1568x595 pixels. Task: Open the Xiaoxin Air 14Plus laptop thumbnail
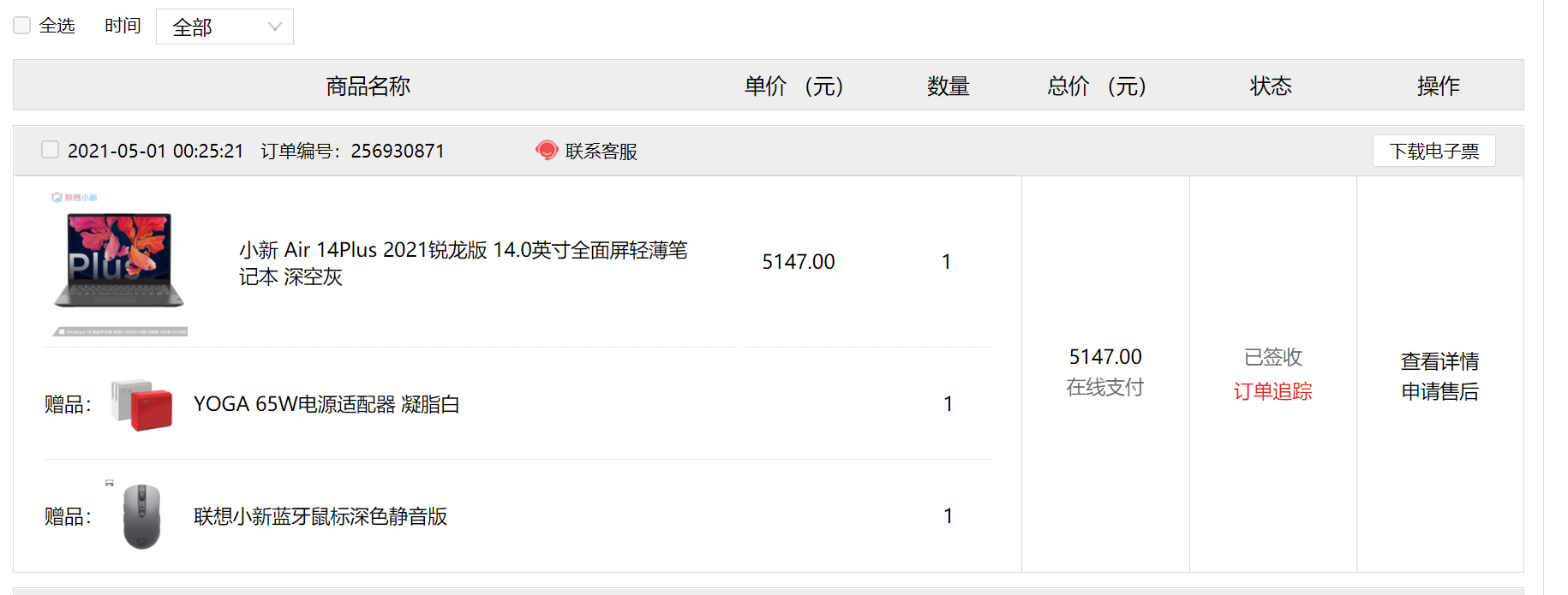click(x=119, y=265)
